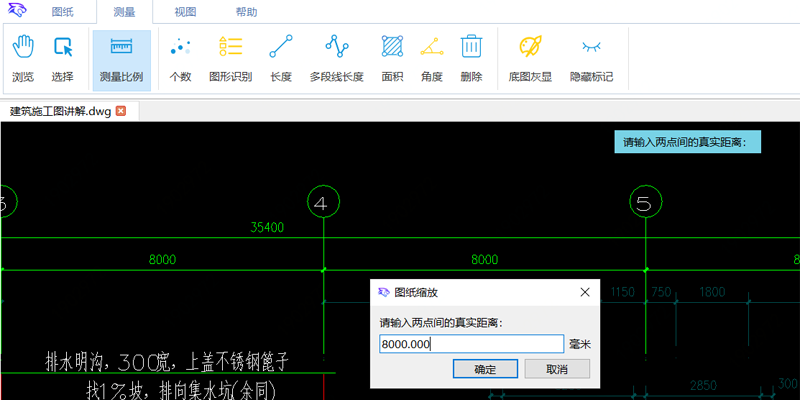This screenshot has height=400, width=800.
Task: Select the 长度 (Length) measurement tool
Action: pos(281,58)
